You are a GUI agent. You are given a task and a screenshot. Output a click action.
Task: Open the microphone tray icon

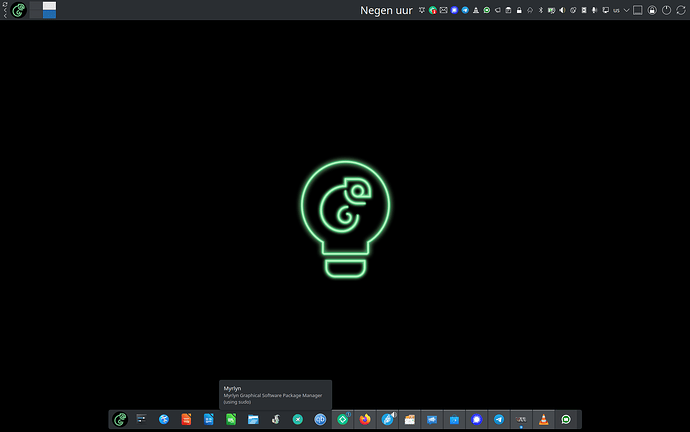tap(595, 10)
